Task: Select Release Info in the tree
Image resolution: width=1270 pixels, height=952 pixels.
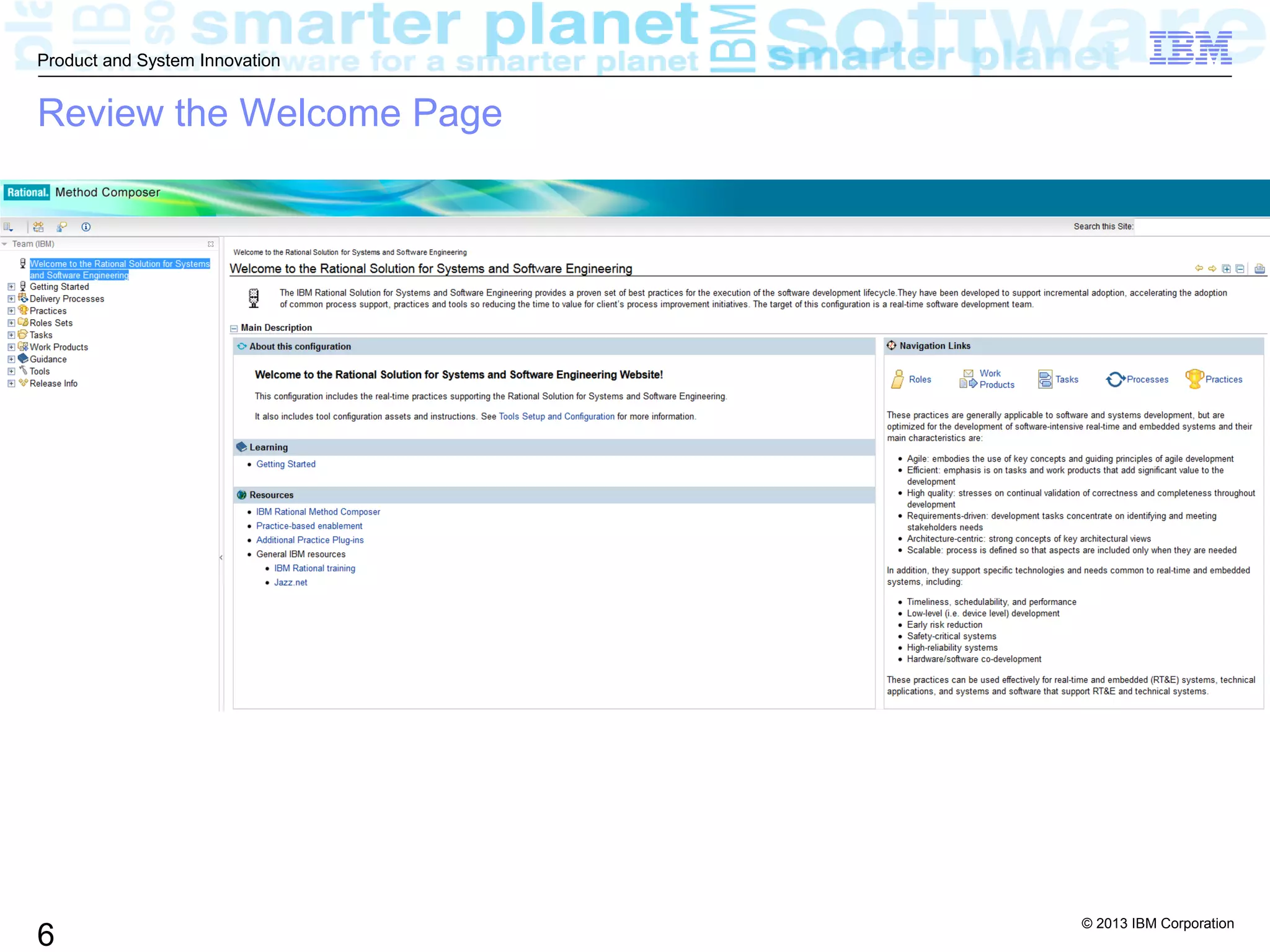Action: click(54, 383)
